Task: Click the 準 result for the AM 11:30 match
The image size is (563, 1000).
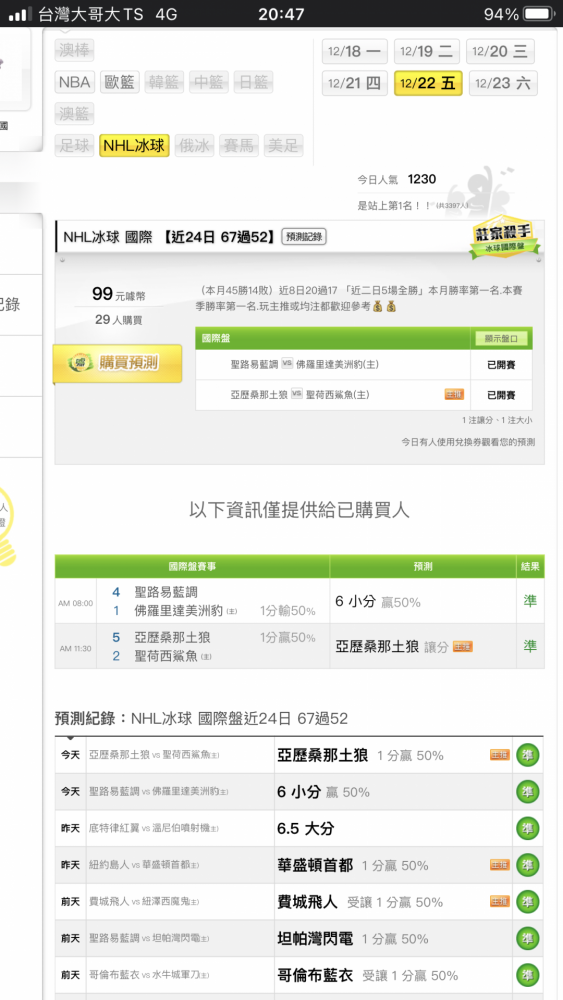Action: [530, 646]
